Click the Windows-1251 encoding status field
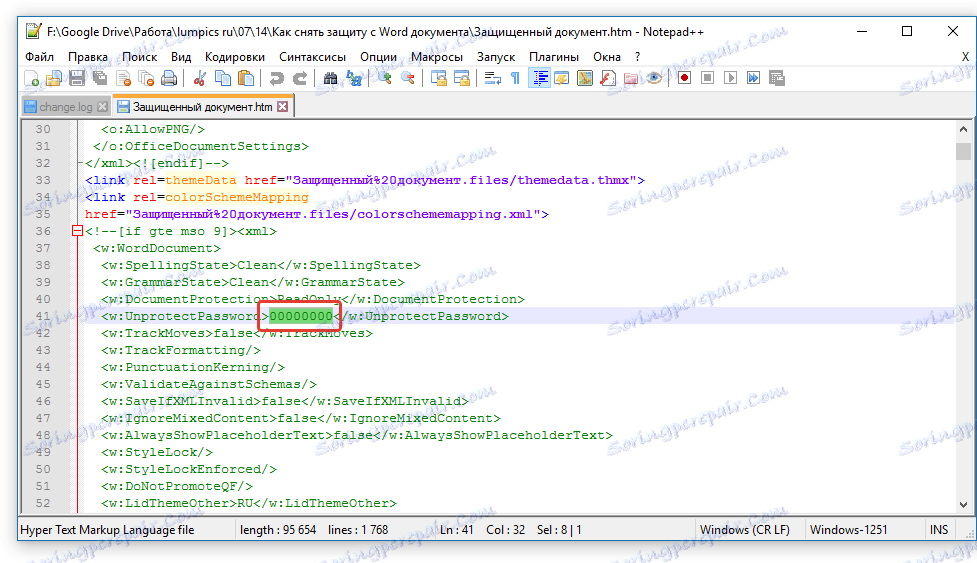This screenshot has width=977, height=563. point(849,530)
